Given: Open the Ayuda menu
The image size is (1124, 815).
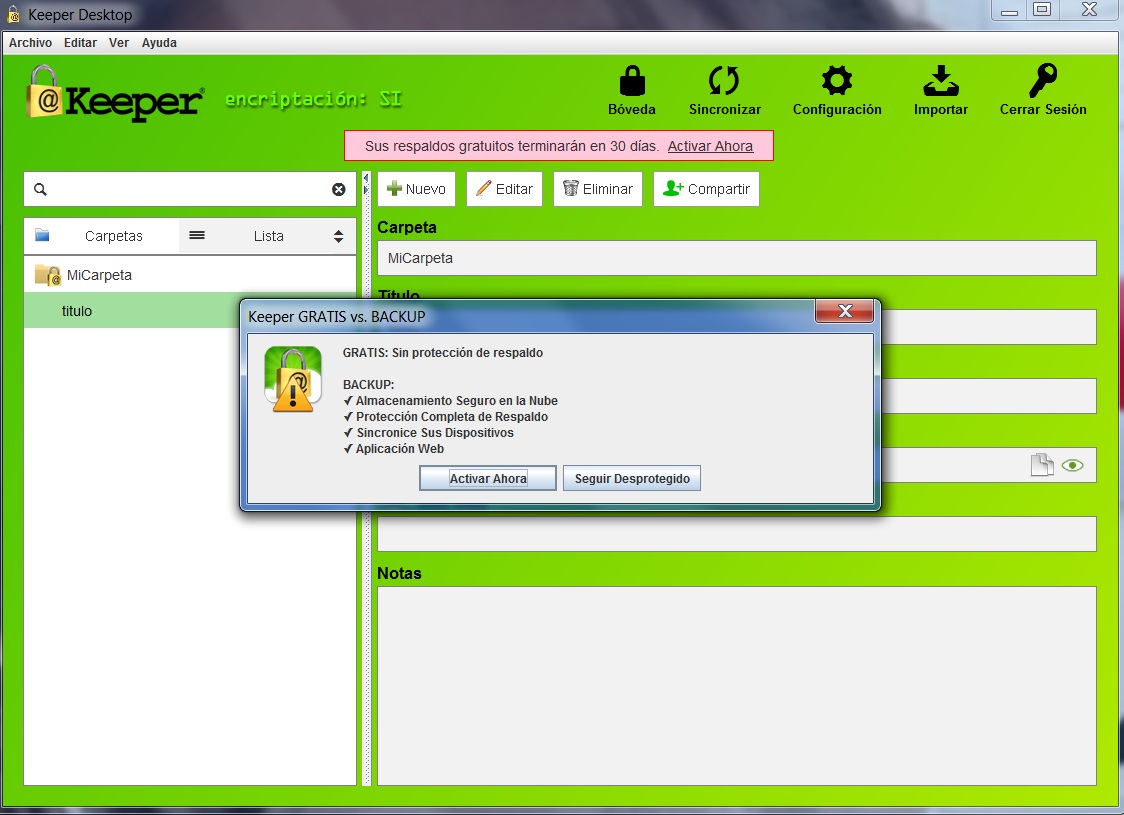Looking at the screenshot, I should pos(159,42).
